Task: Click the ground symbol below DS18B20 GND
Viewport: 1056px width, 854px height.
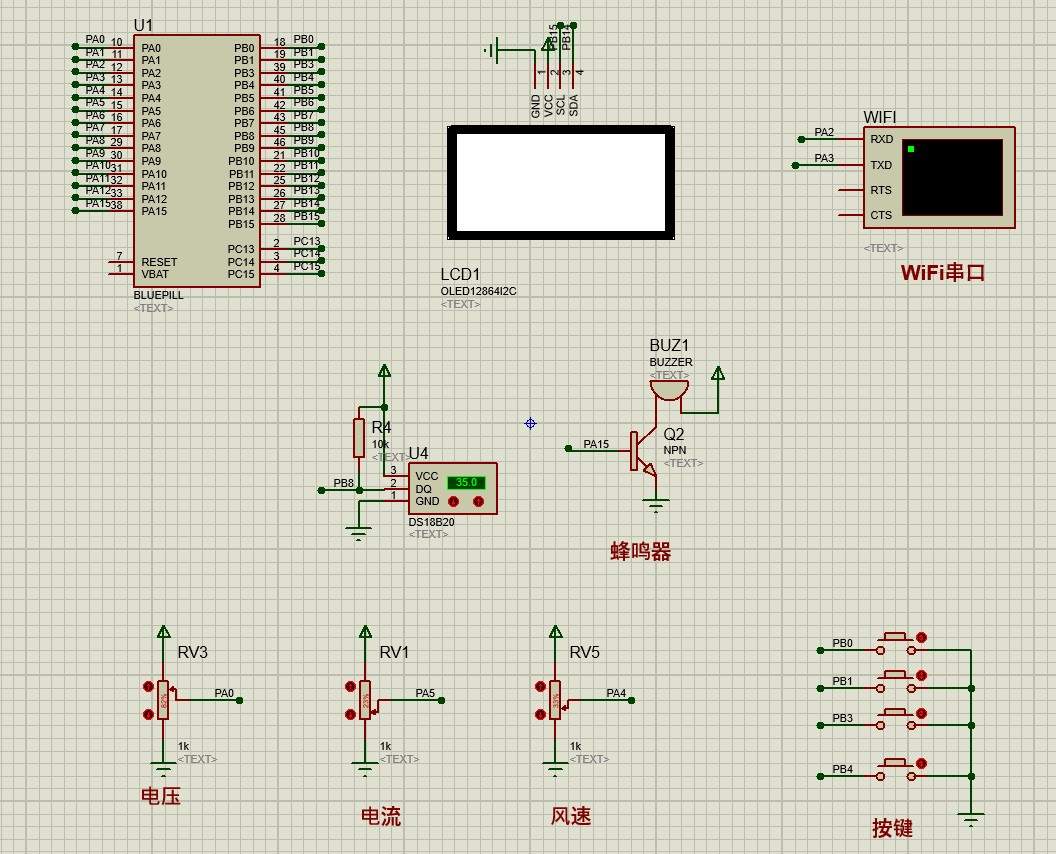Action: pyautogui.click(x=358, y=535)
